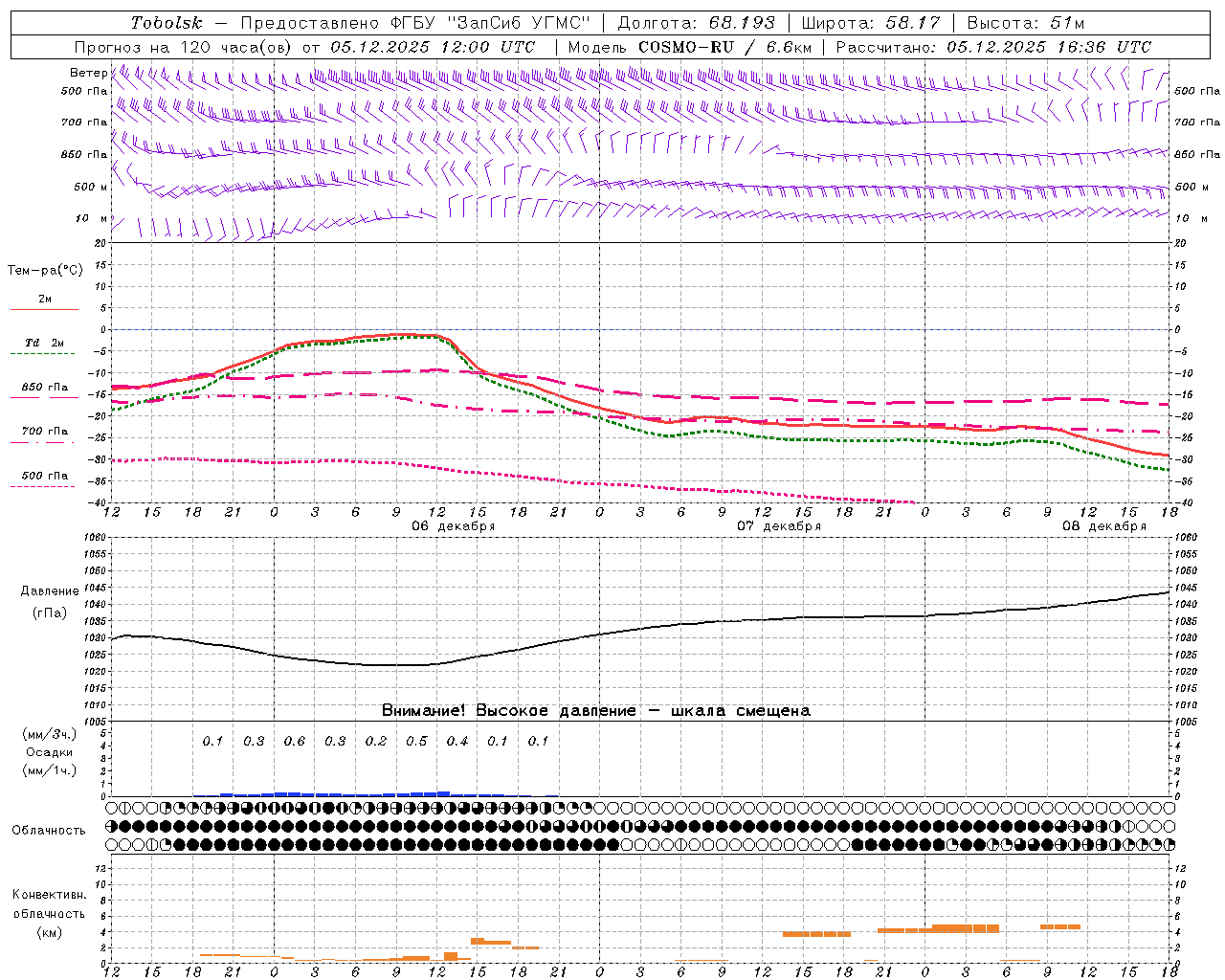Click the longitude value Долгота: 68.193
The height and width of the screenshot is (980, 1225).
[696, 23]
